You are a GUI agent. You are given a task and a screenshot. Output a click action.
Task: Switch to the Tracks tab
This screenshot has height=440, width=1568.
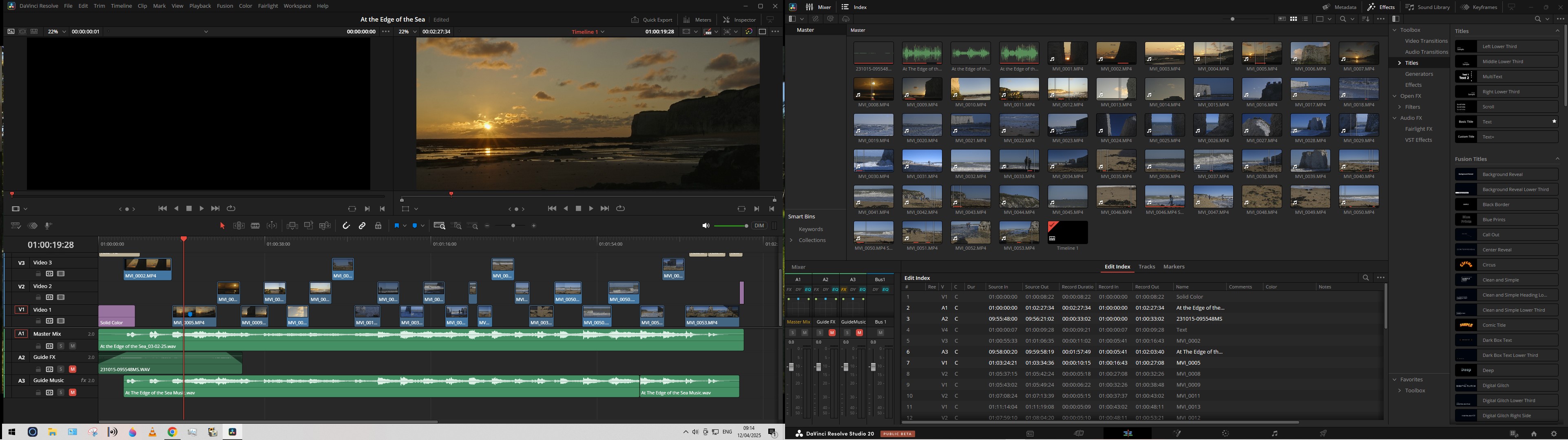coord(1147,267)
